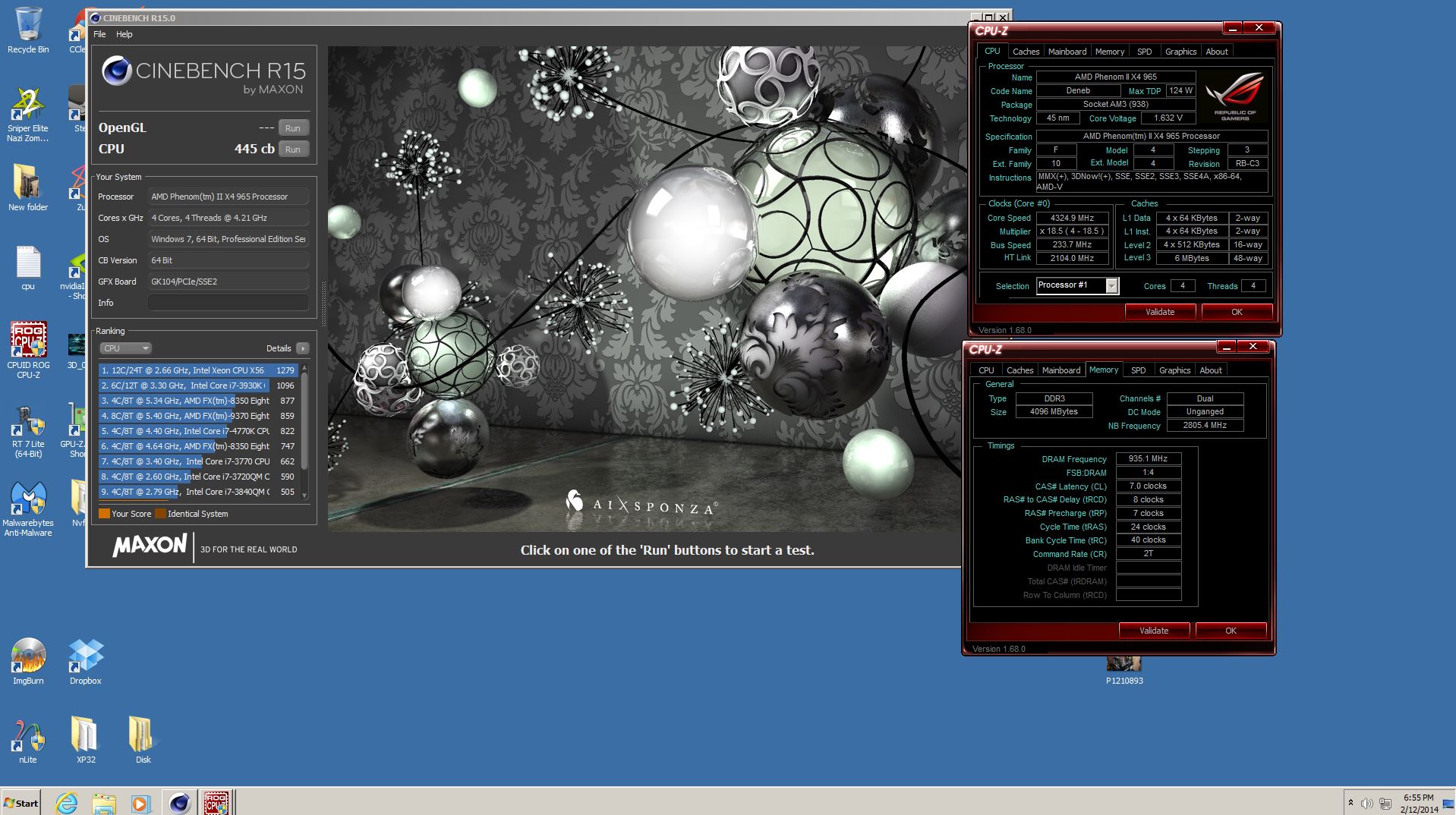Click the MAXON logo
The height and width of the screenshot is (815, 1456).
tap(150, 546)
